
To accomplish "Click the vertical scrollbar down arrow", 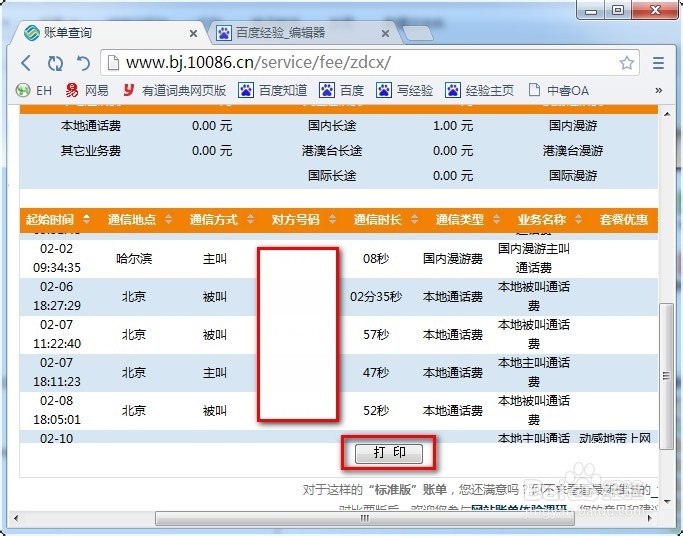I will click(x=667, y=502).
